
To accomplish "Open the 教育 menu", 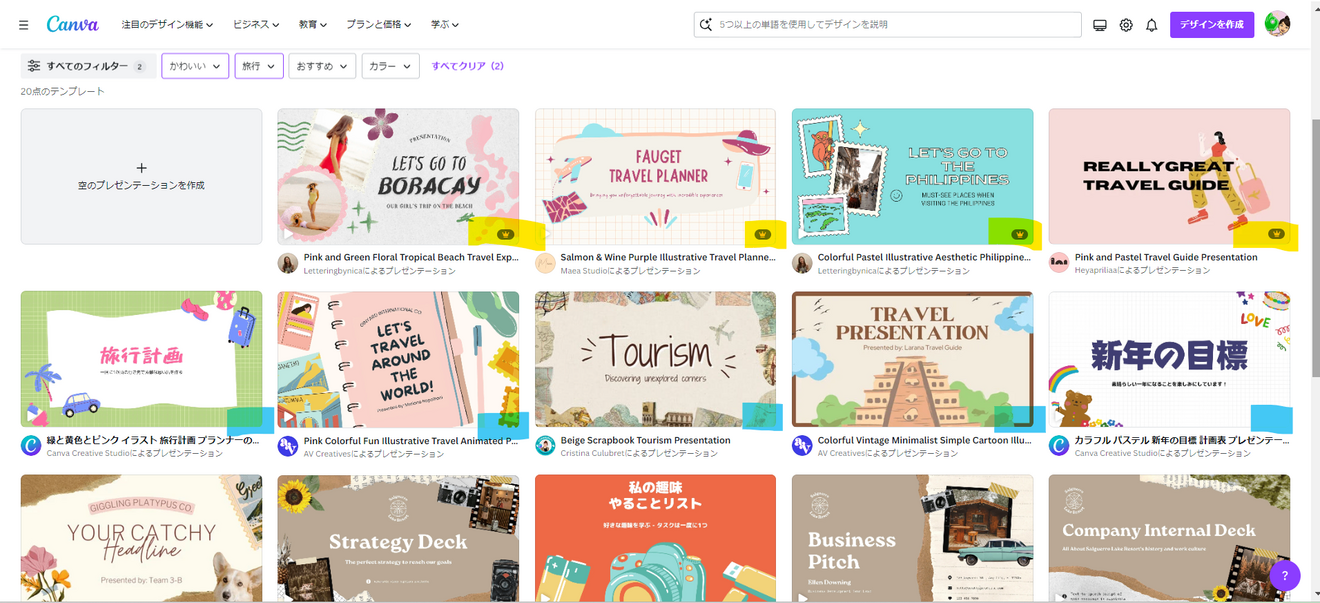I will pos(311,24).
